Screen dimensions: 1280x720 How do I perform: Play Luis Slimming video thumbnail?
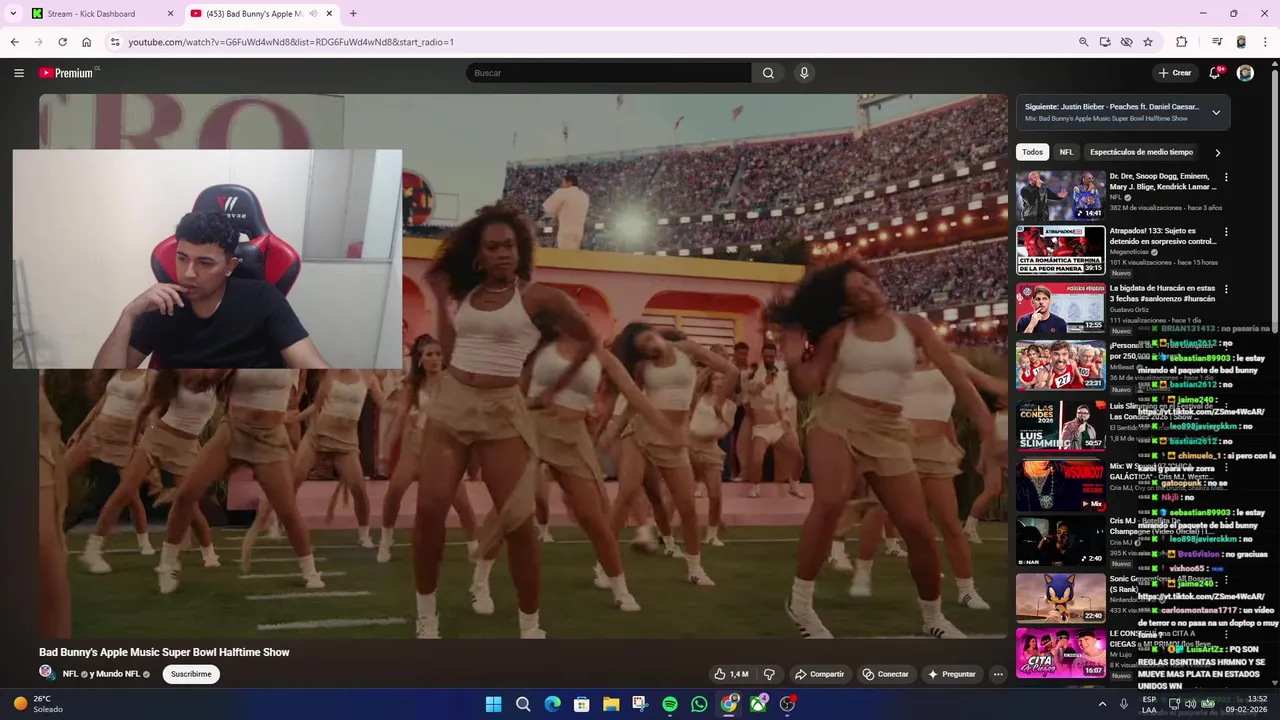point(1060,425)
